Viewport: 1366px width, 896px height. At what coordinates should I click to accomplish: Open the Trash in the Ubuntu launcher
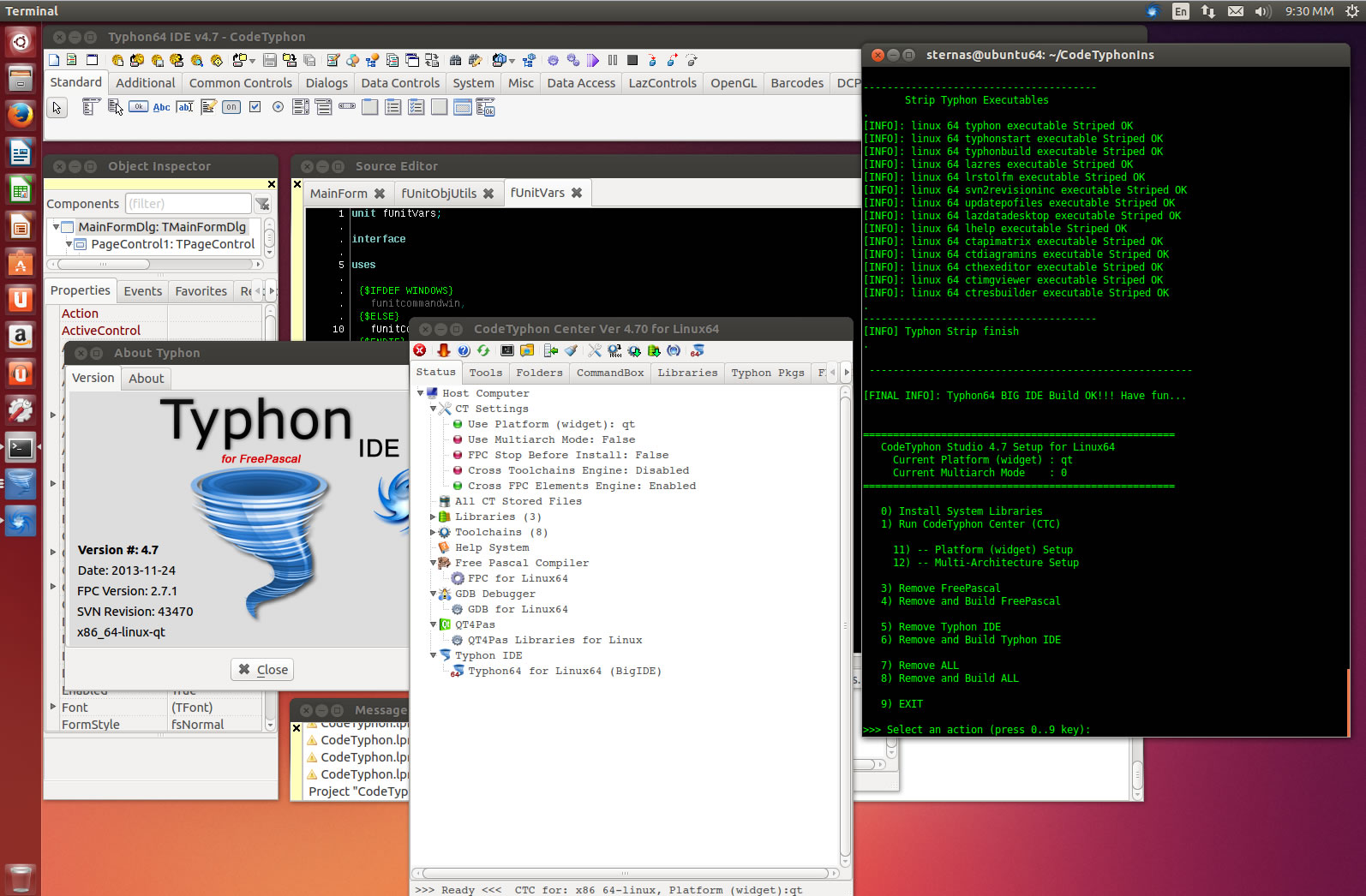pyautogui.click(x=21, y=878)
